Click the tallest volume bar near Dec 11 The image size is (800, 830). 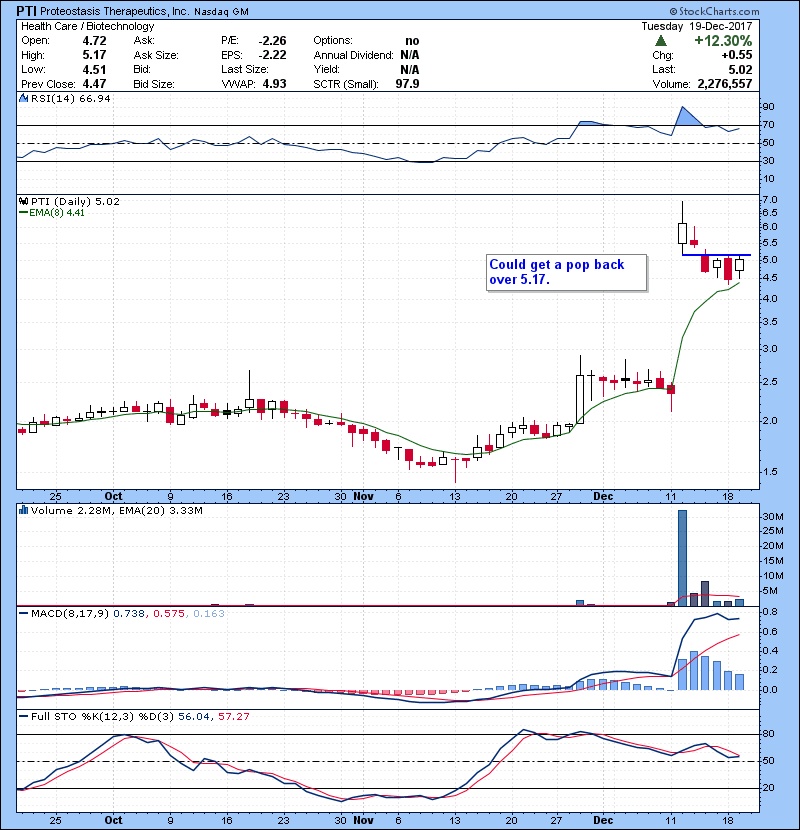coord(682,558)
